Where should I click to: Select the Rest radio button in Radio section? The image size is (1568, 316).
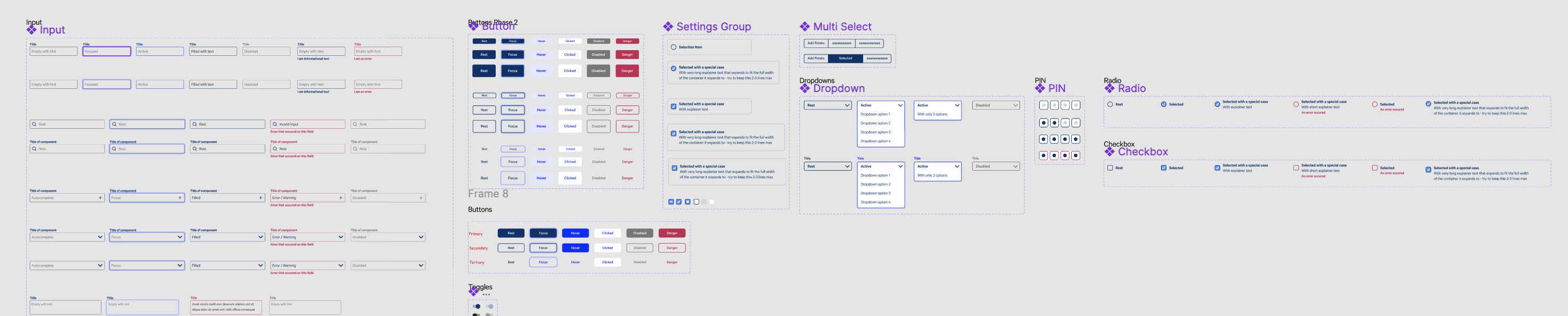1110,105
